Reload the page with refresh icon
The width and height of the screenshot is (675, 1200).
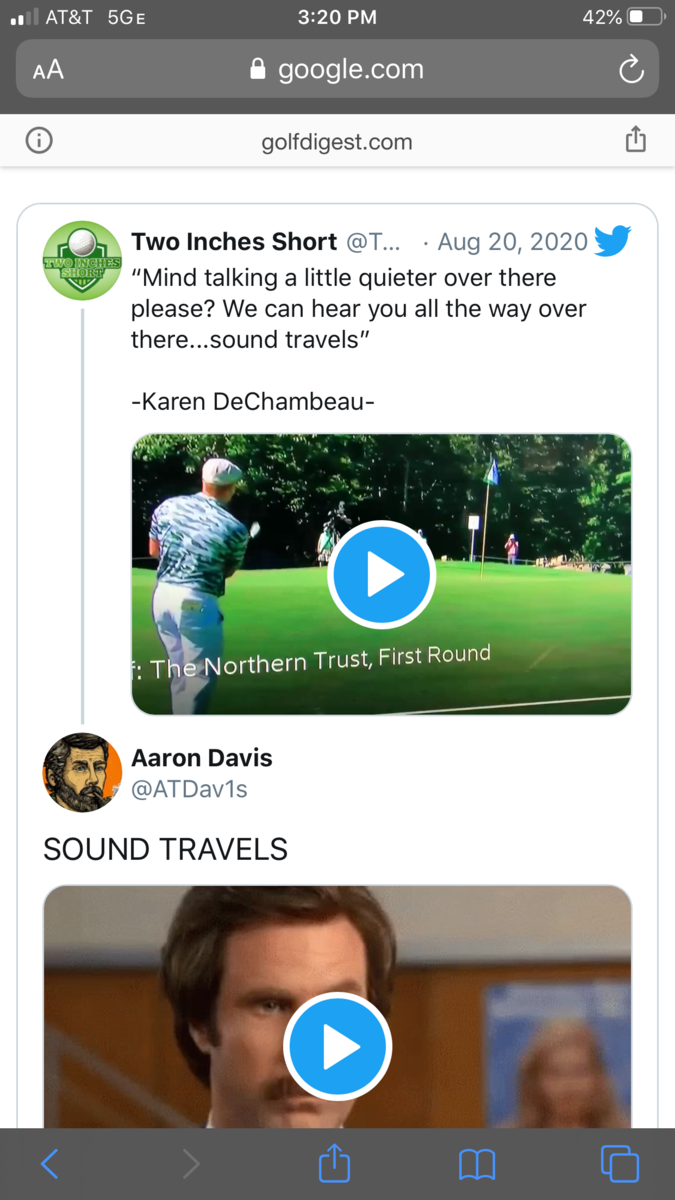click(x=631, y=69)
